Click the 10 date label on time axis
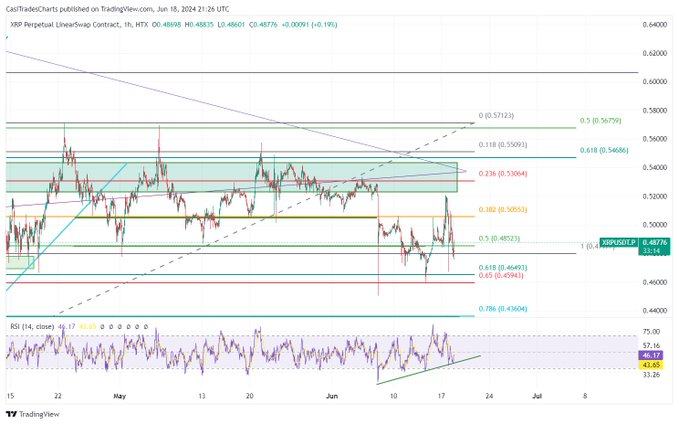The width and height of the screenshot is (679, 424). click(393, 396)
